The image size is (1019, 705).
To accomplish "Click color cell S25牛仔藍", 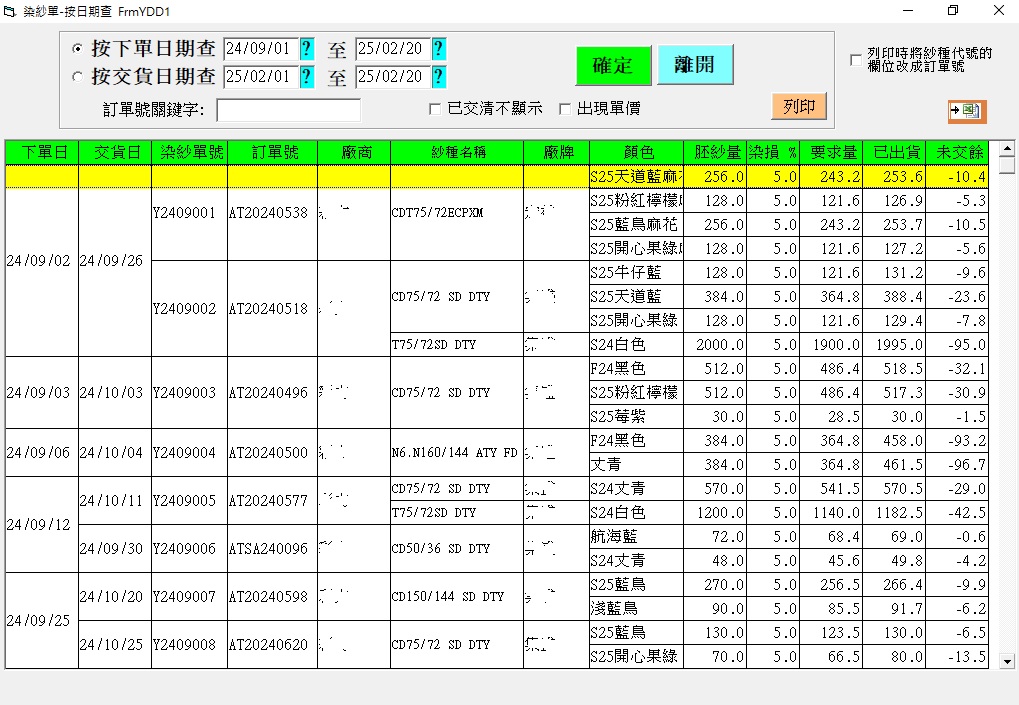I will click(x=637, y=272).
